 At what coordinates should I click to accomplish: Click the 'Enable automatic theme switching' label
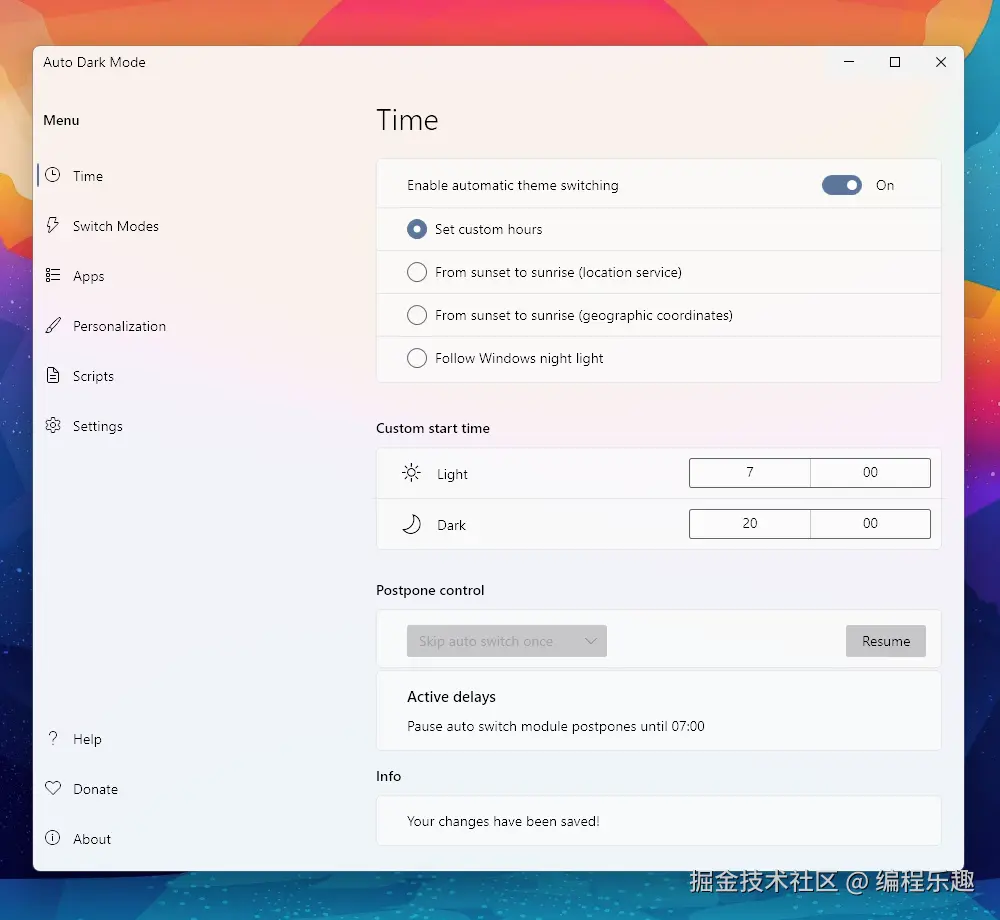coord(513,186)
